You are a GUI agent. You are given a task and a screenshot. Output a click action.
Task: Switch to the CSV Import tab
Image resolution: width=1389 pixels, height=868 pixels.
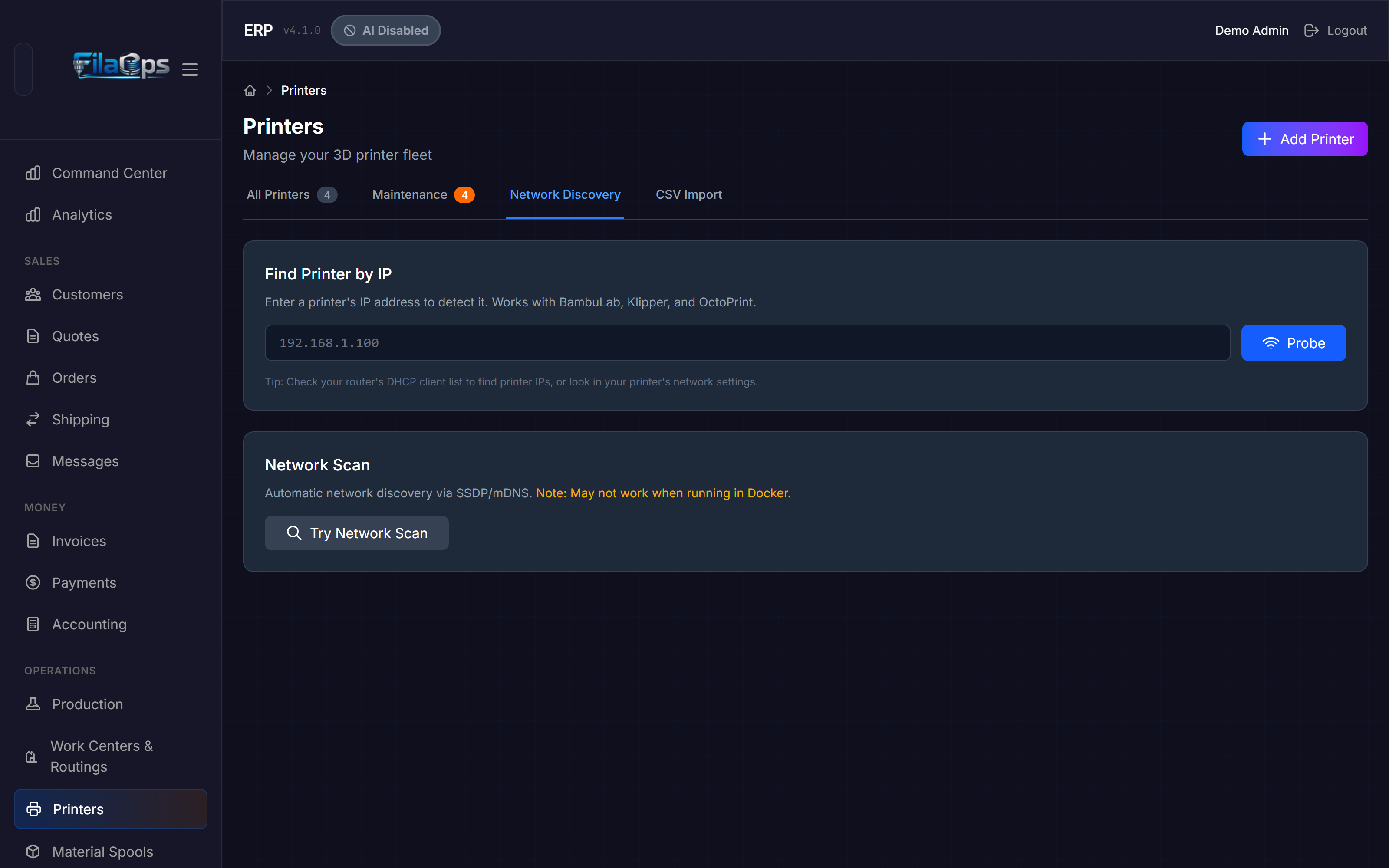point(689,194)
